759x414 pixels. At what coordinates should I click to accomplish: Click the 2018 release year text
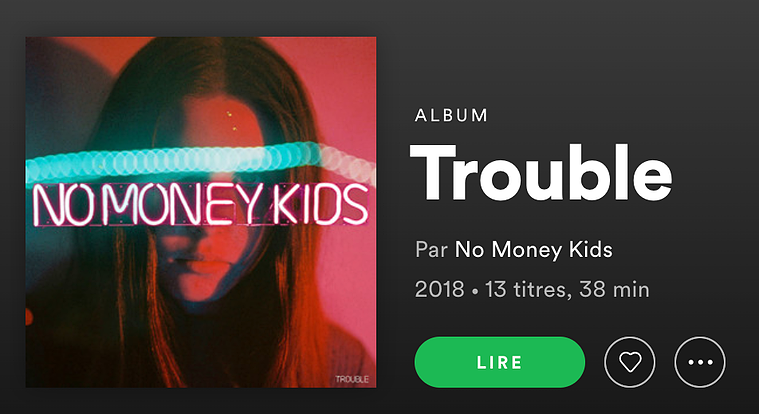(440, 290)
